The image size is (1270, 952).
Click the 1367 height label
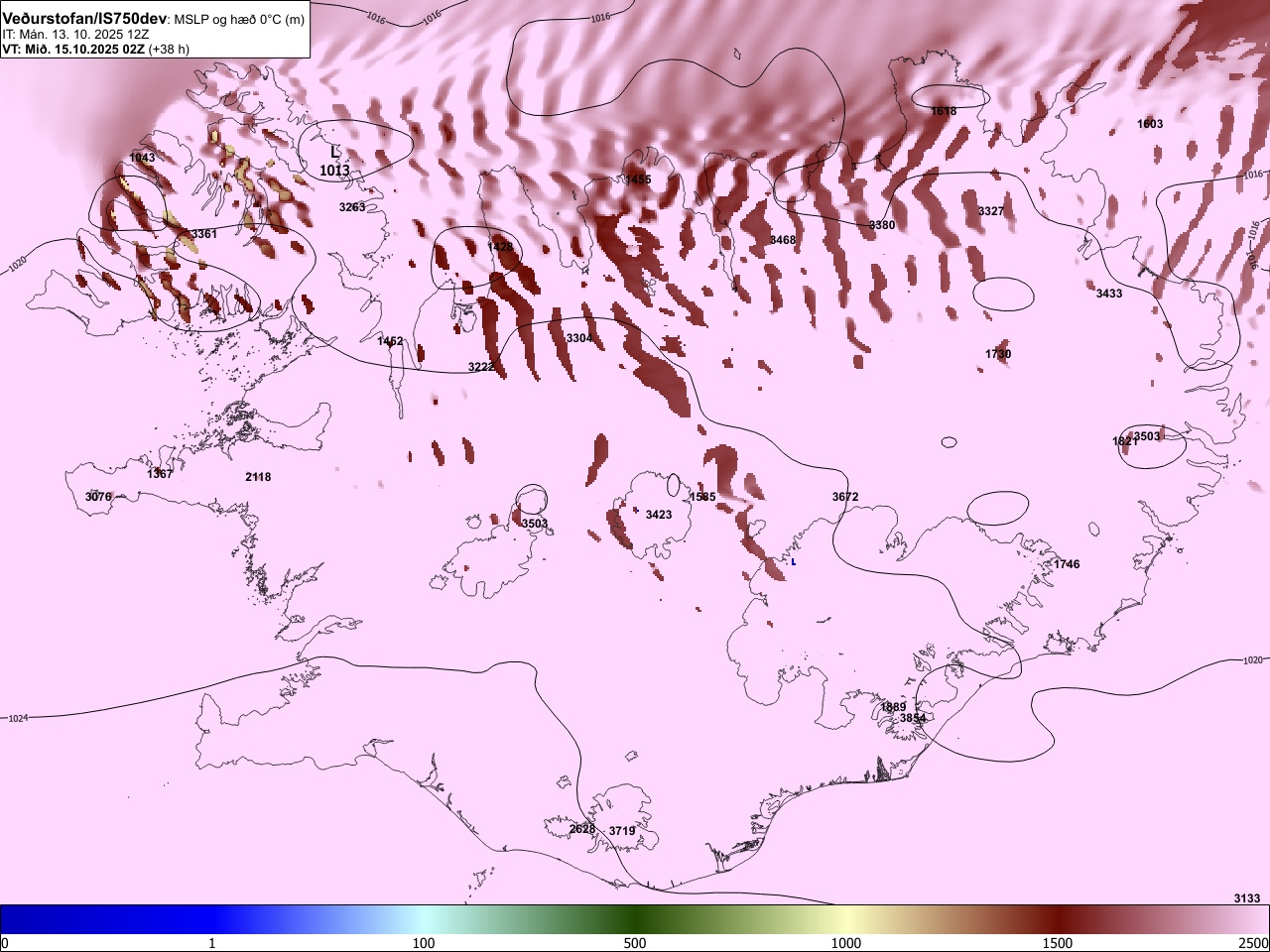pyautogui.click(x=160, y=474)
